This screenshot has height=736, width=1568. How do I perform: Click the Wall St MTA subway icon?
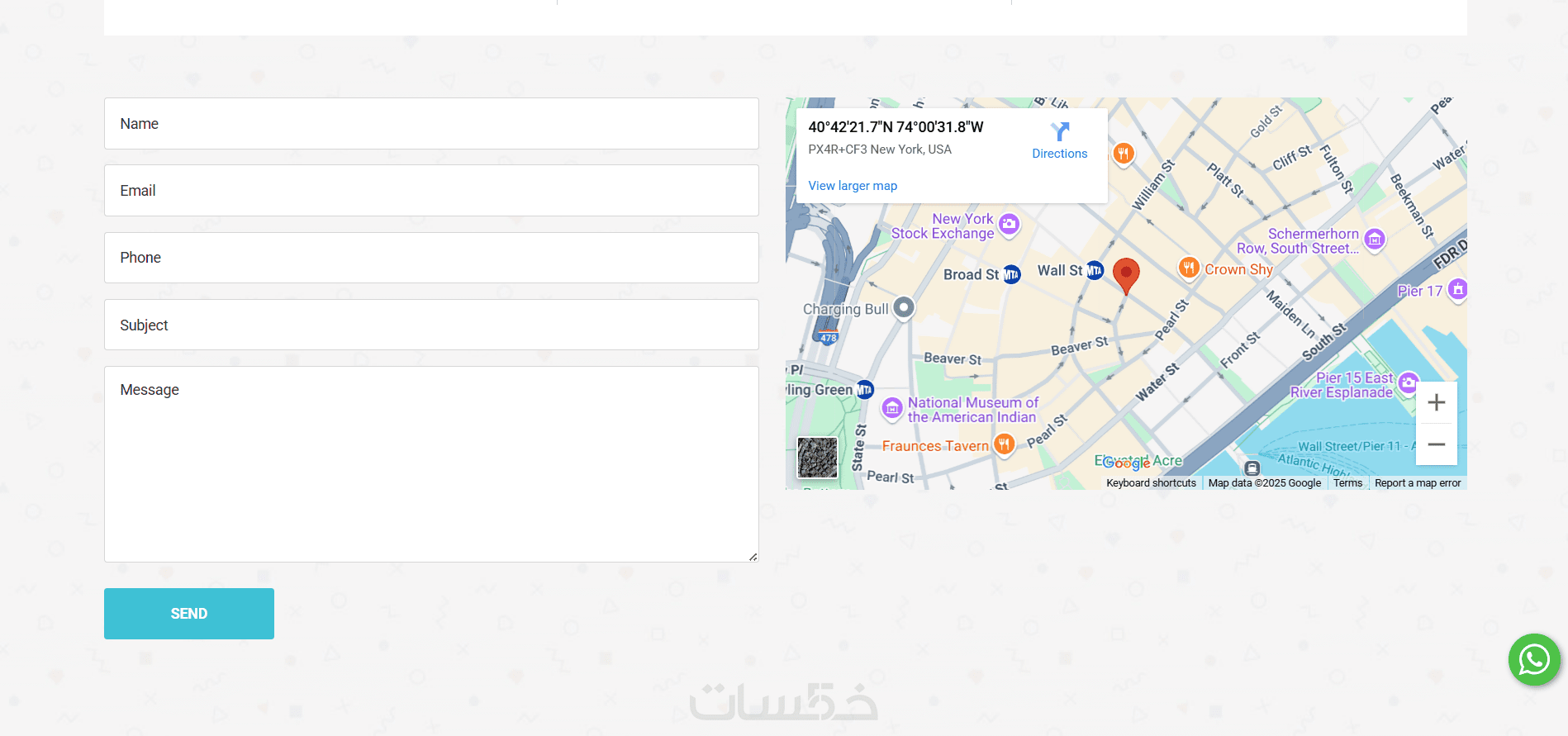coord(1095,270)
